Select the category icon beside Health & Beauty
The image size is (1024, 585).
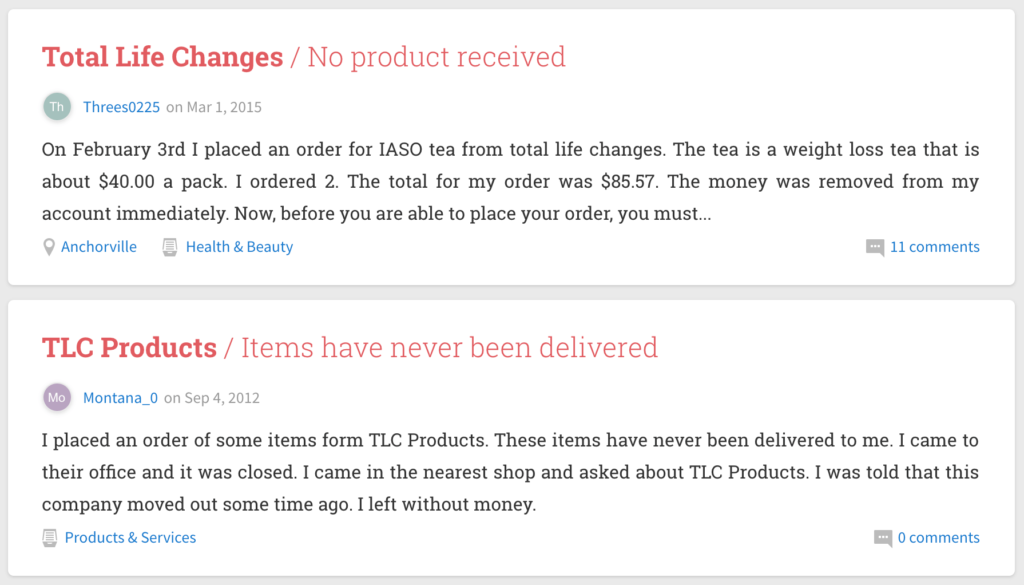pyautogui.click(x=169, y=246)
